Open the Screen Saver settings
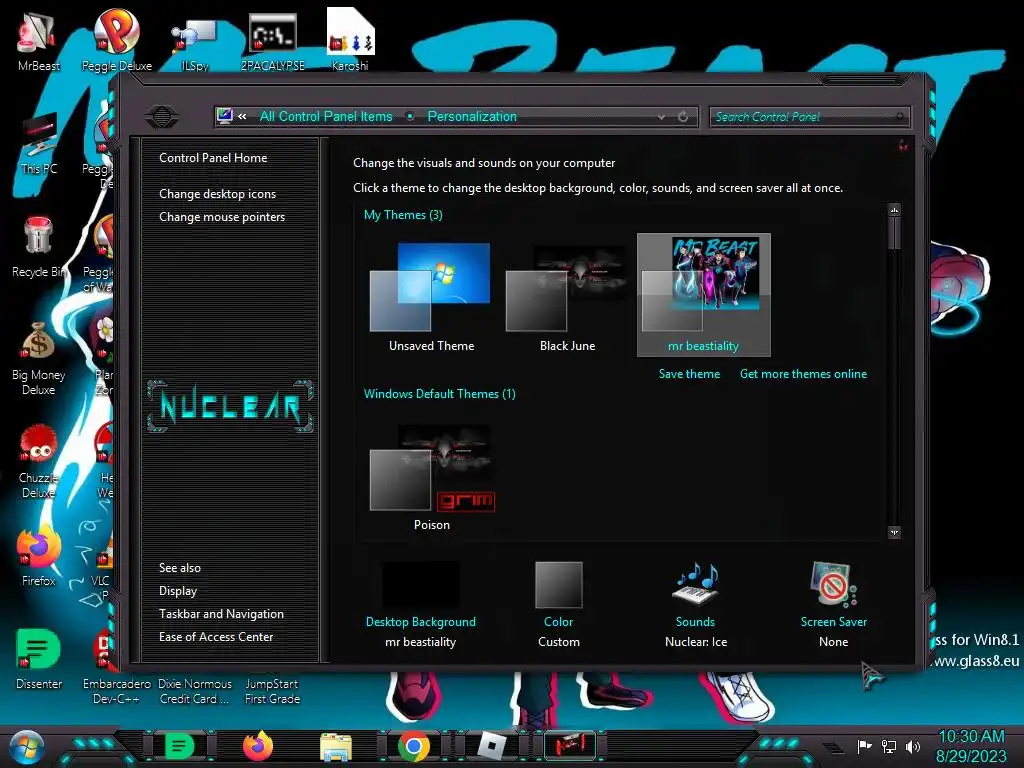The height and width of the screenshot is (768, 1024). [833, 603]
